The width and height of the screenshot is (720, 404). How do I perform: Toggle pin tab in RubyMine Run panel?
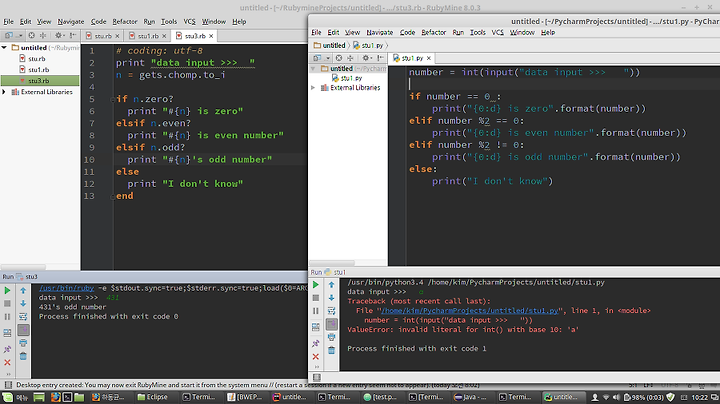point(7,349)
